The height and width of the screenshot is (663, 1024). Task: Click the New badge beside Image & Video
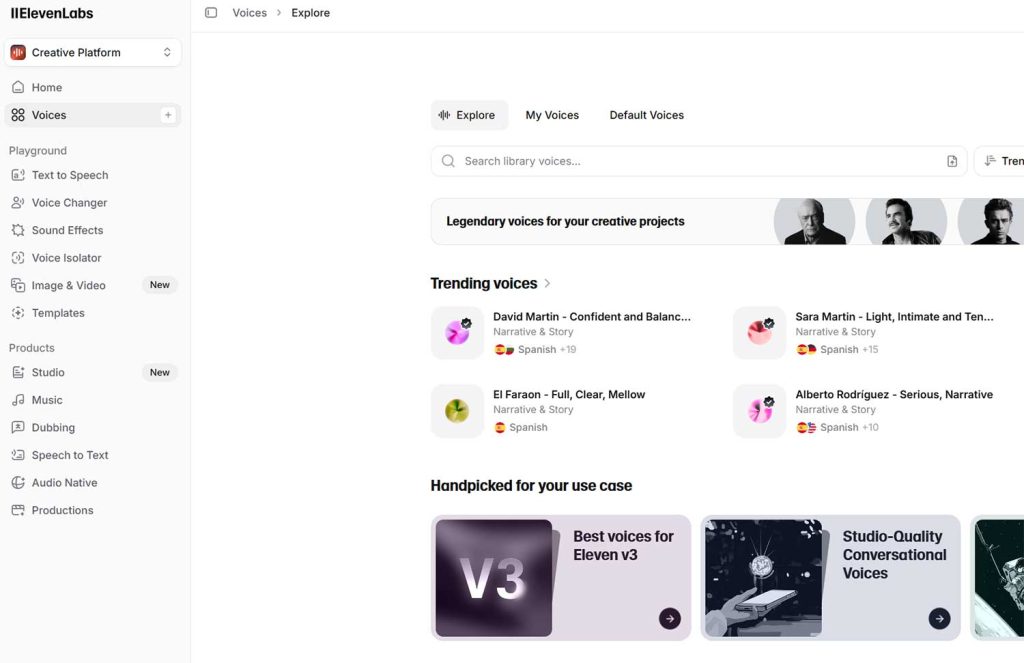click(x=160, y=285)
